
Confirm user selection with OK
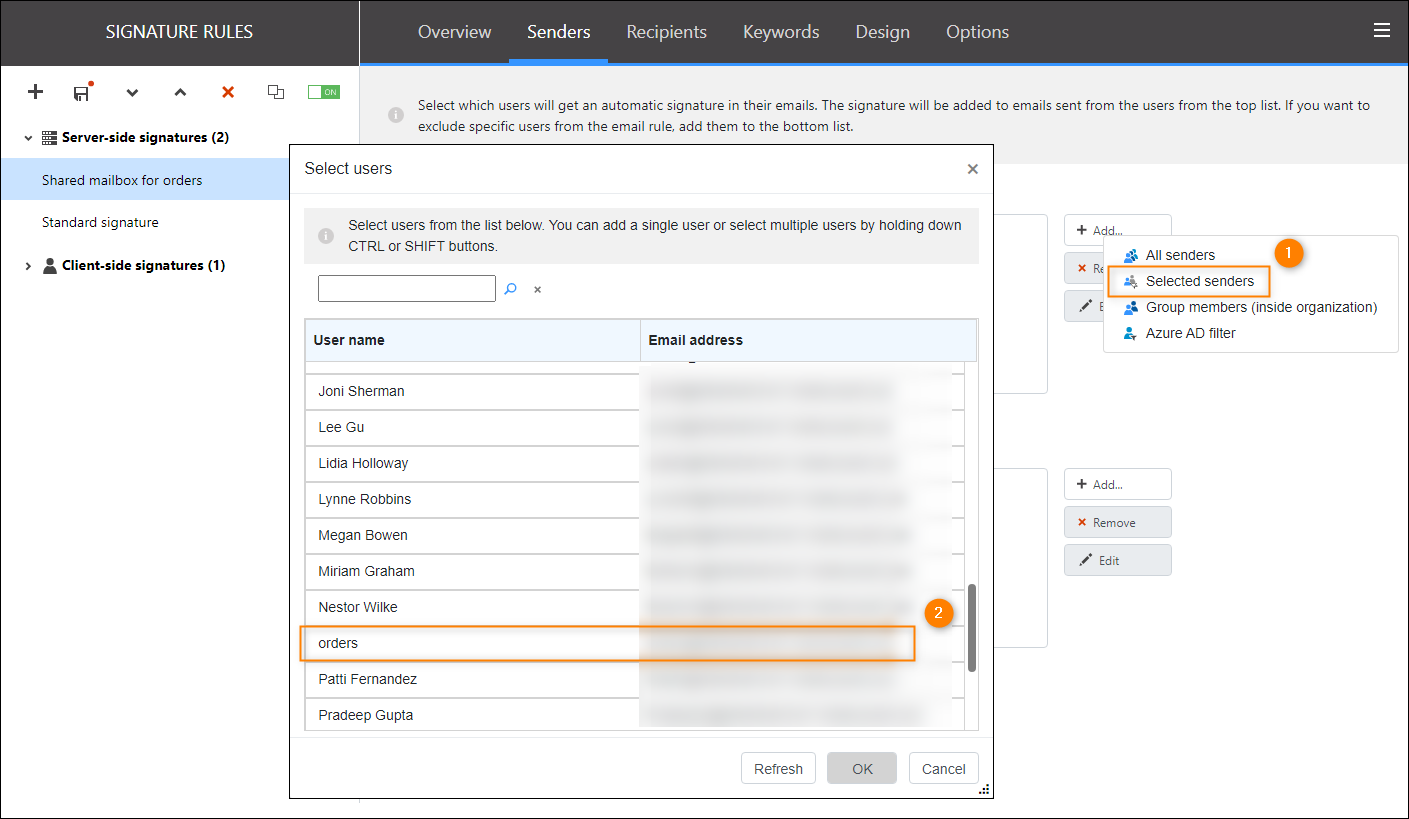point(861,768)
